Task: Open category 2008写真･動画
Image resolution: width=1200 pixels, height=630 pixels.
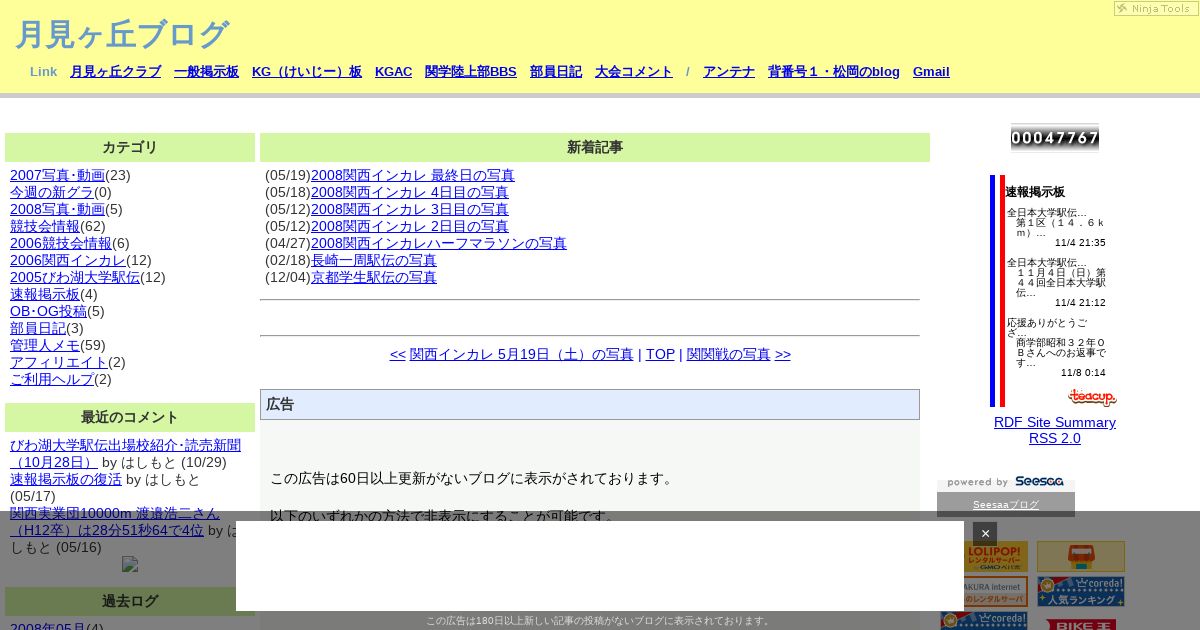Action: (x=57, y=209)
